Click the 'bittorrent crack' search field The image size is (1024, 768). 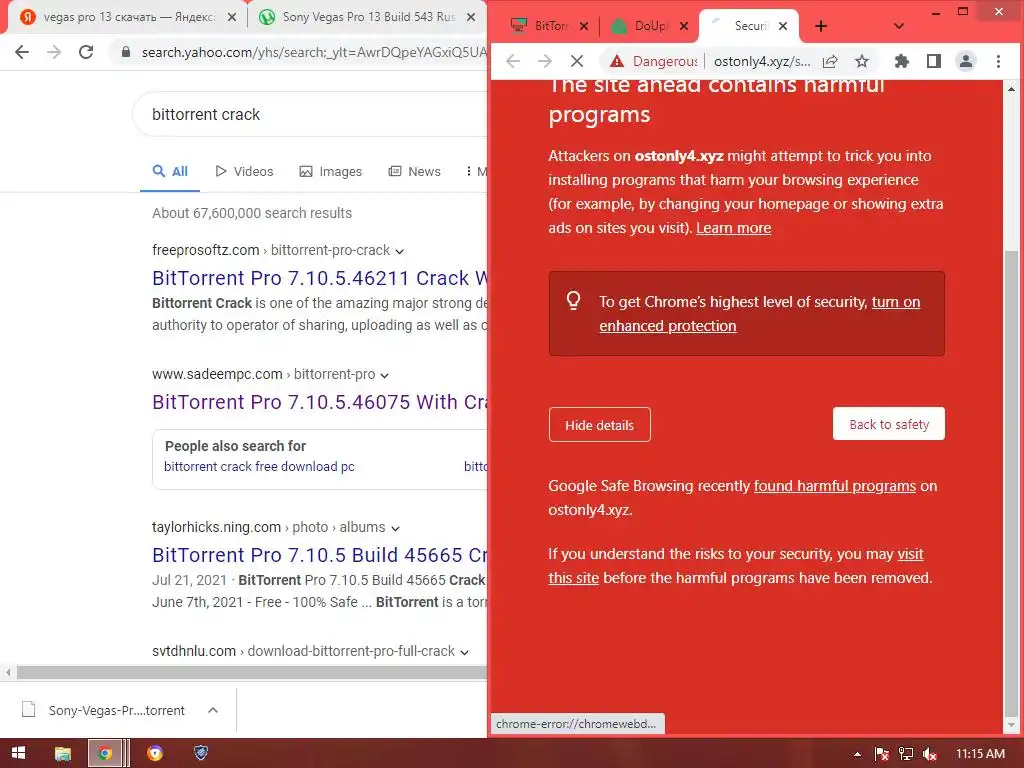[310, 114]
